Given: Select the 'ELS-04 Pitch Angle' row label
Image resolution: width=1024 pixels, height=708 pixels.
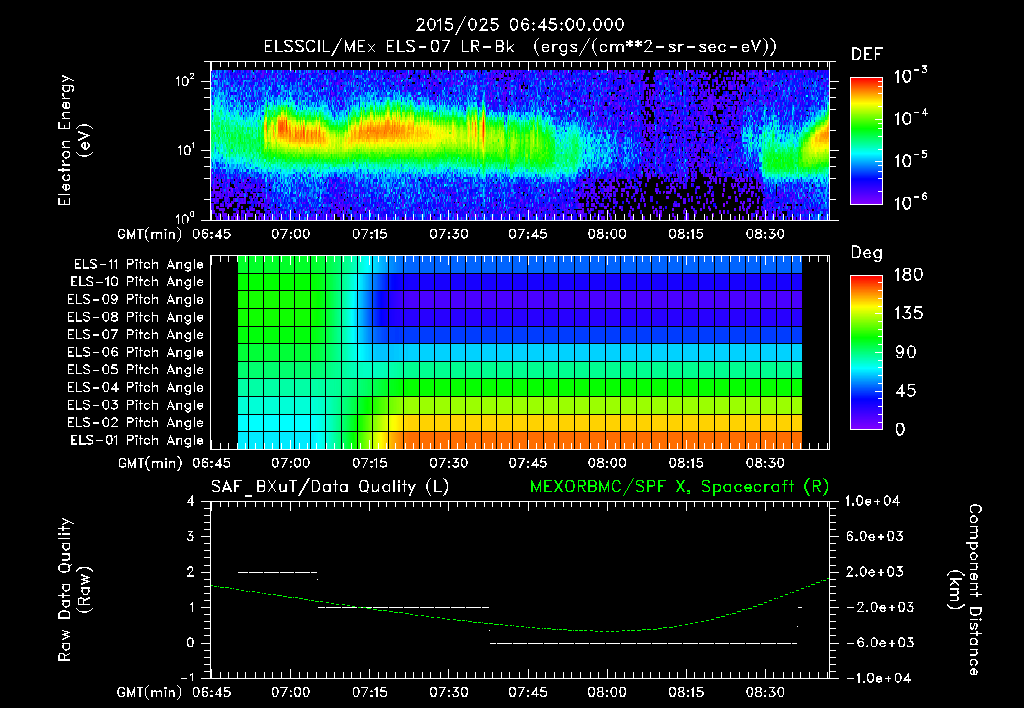Looking at the screenshot, I should [136, 388].
